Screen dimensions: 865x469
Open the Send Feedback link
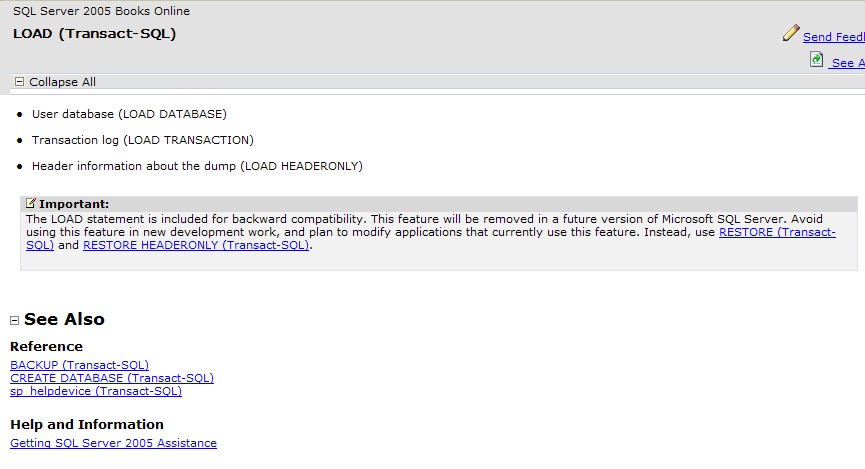(834, 37)
